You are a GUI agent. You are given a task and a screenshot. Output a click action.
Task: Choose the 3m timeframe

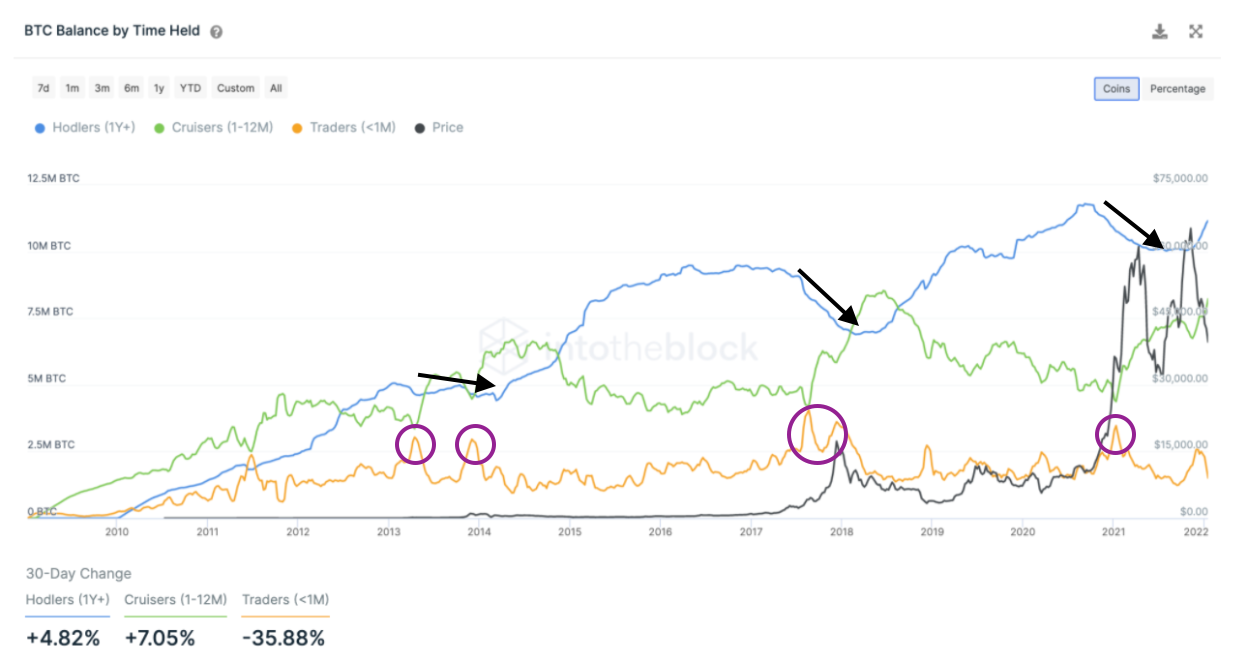pos(101,88)
